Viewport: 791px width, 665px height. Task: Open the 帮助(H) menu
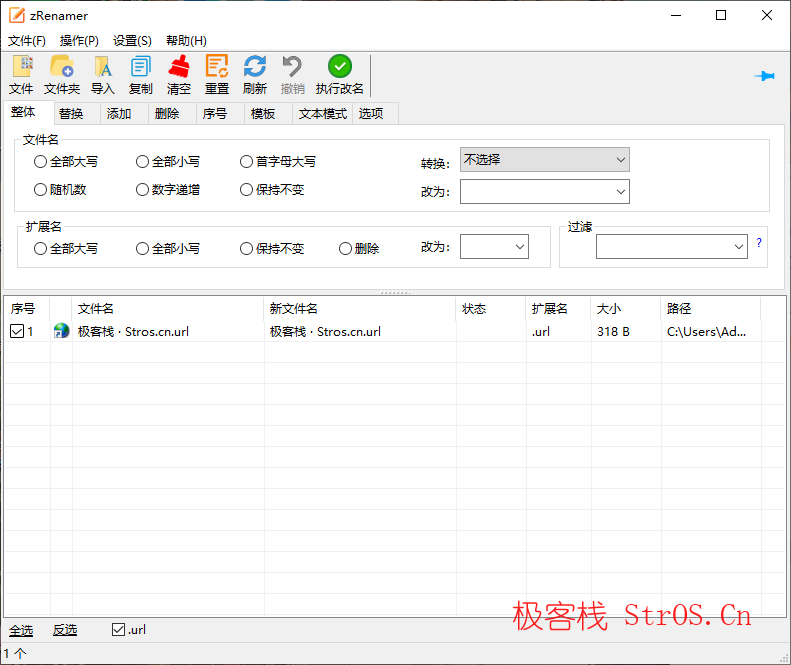tap(186, 41)
